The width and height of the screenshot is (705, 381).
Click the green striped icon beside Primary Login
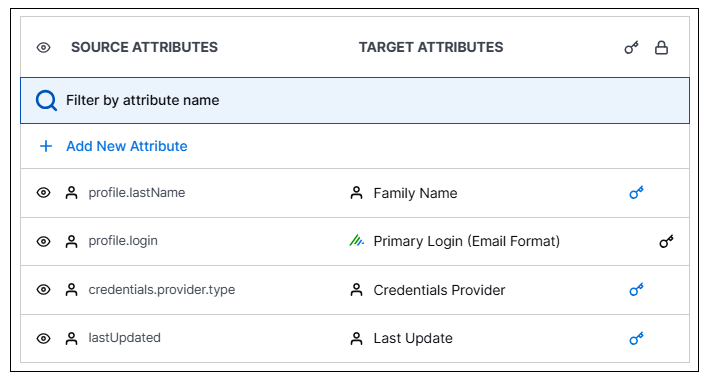tap(357, 241)
